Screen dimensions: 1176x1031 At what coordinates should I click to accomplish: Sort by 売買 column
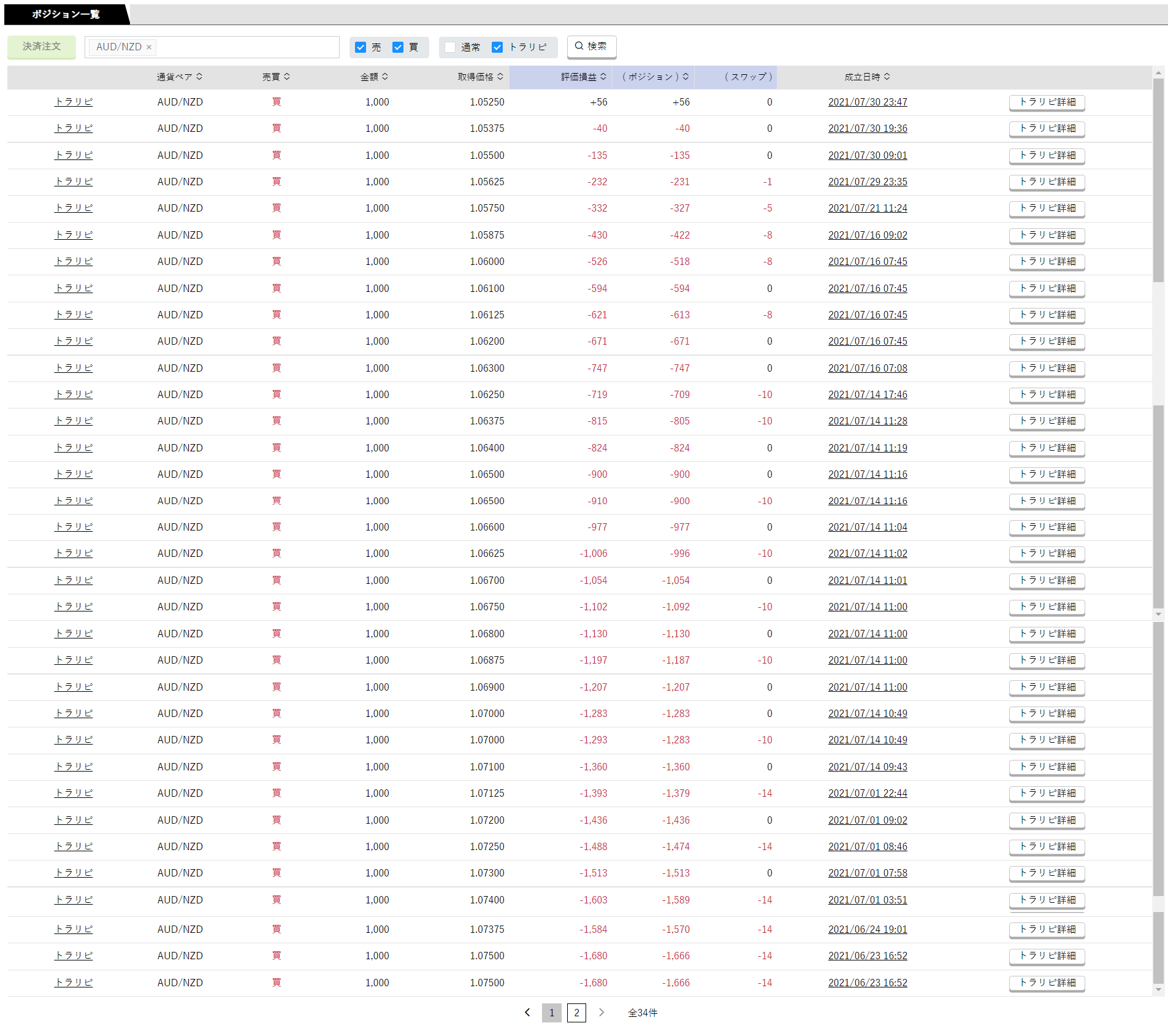pos(276,77)
